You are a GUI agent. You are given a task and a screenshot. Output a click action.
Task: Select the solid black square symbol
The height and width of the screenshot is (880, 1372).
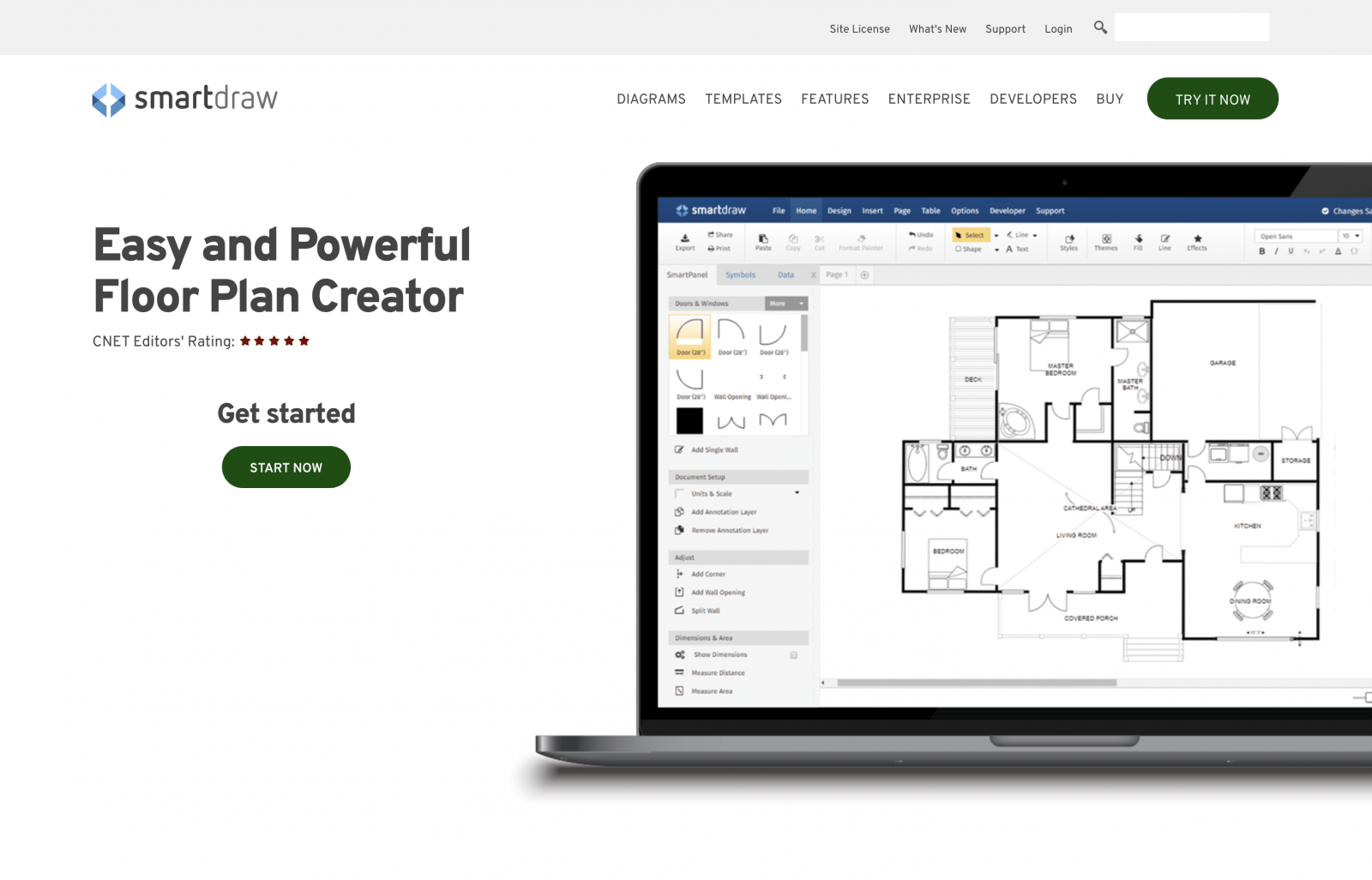click(x=689, y=421)
